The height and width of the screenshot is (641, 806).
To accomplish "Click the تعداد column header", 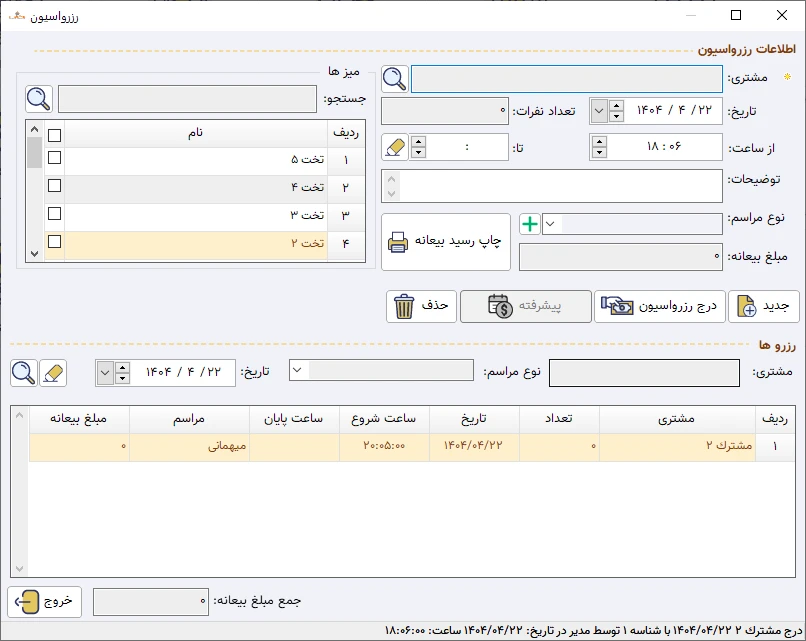I will pyautogui.click(x=559, y=419).
